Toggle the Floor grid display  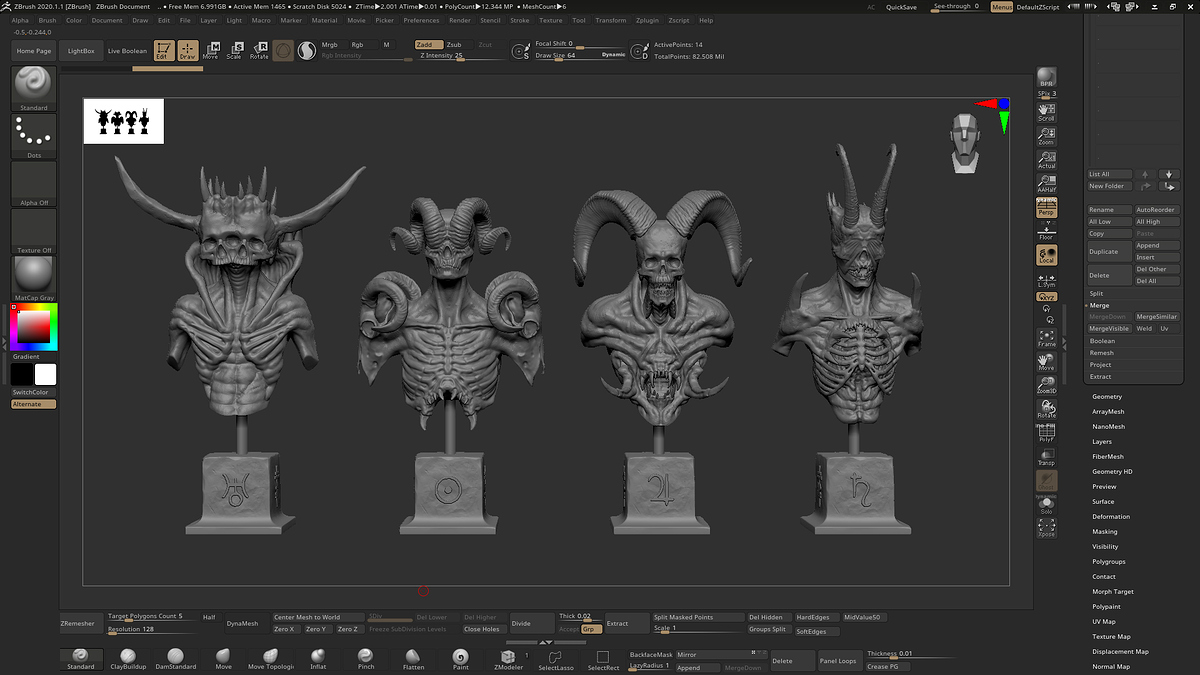coord(1046,232)
